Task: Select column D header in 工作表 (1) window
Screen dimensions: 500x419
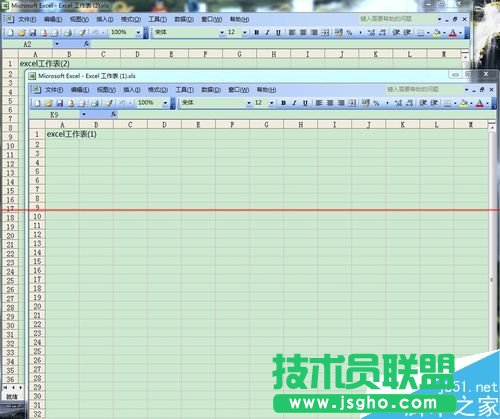Action: tap(164, 125)
